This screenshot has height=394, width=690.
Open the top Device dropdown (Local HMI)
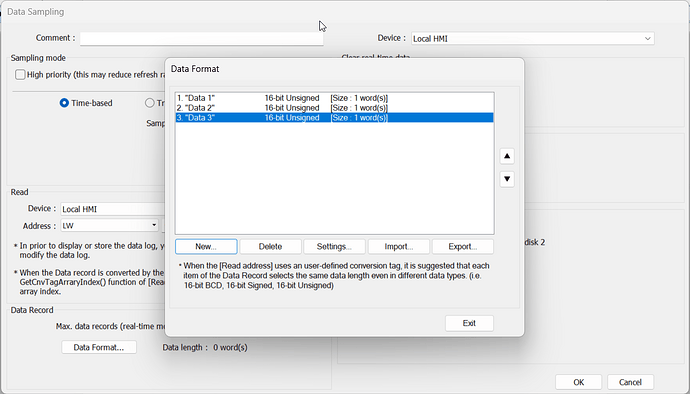point(532,39)
